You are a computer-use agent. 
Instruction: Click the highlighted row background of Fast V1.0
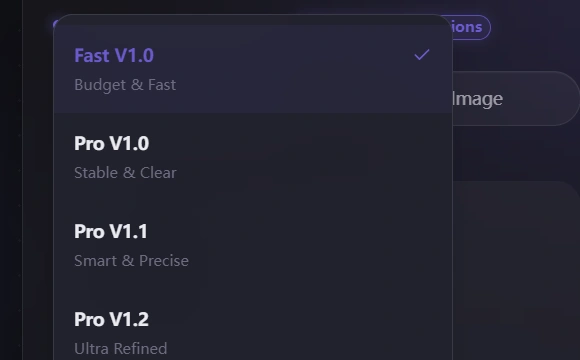point(281,70)
